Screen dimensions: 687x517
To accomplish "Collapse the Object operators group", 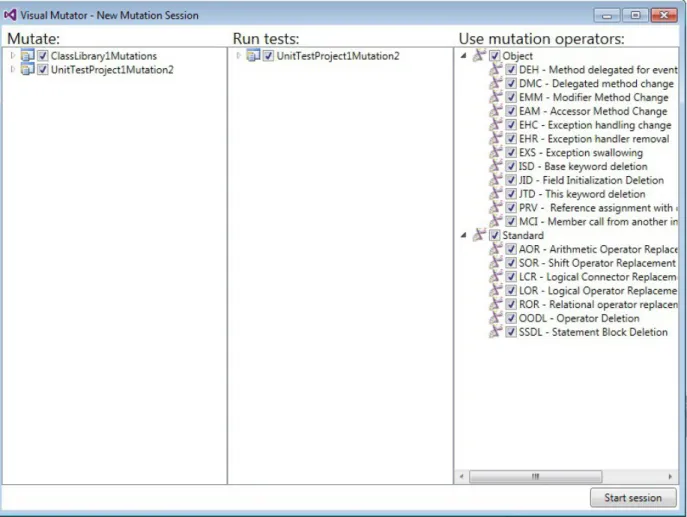I will point(464,56).
